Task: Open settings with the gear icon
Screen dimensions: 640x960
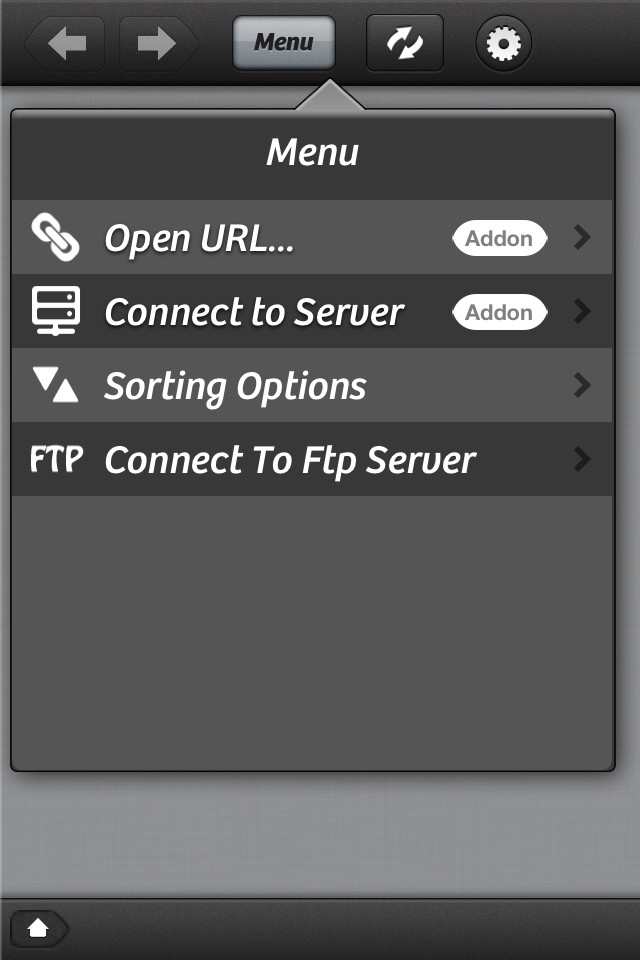Action: point(503,44)
